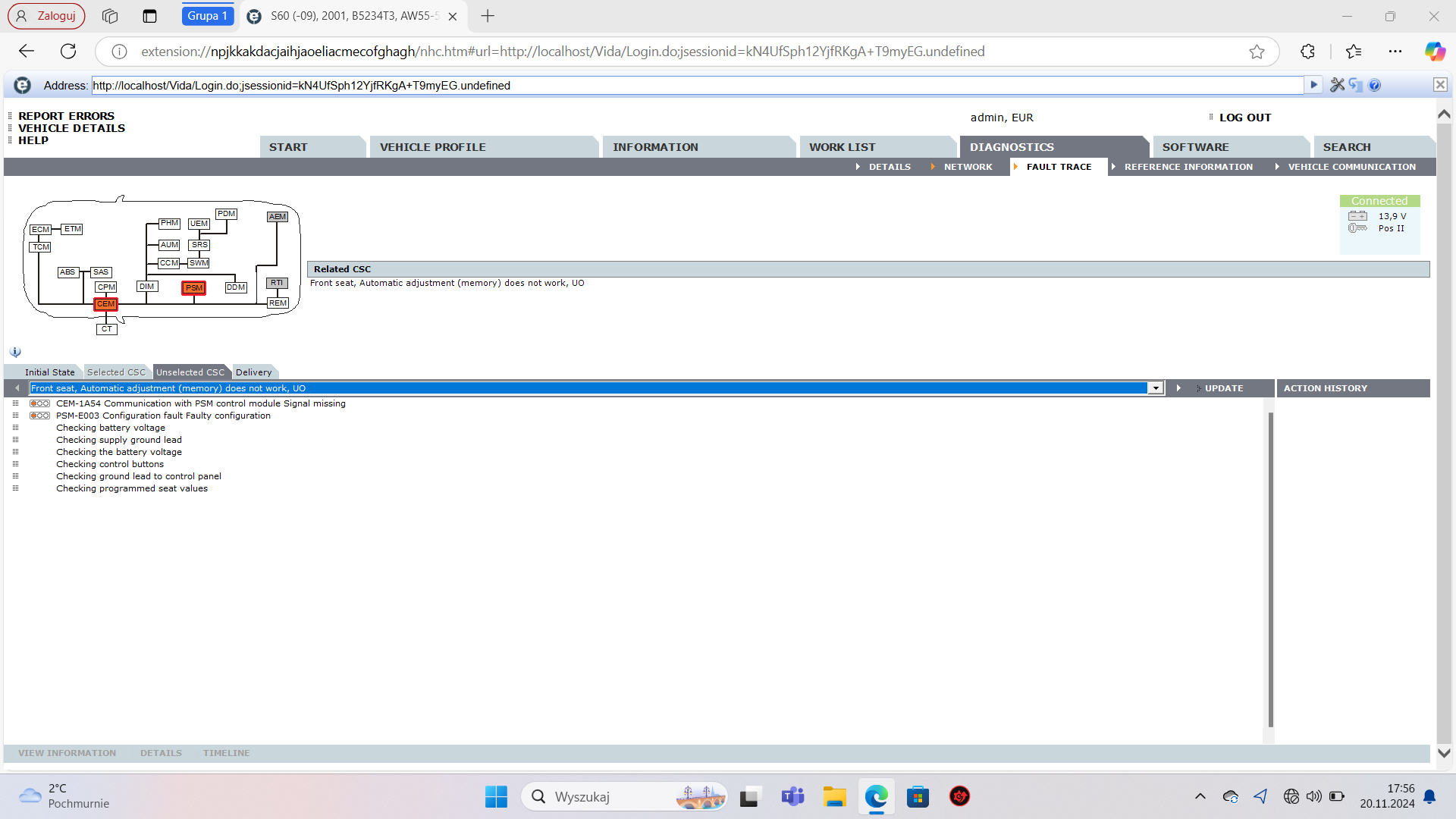Click the battery voltage icon in the Connected panel
The height and width of the screenshot is (819, 1456).
1357,216
